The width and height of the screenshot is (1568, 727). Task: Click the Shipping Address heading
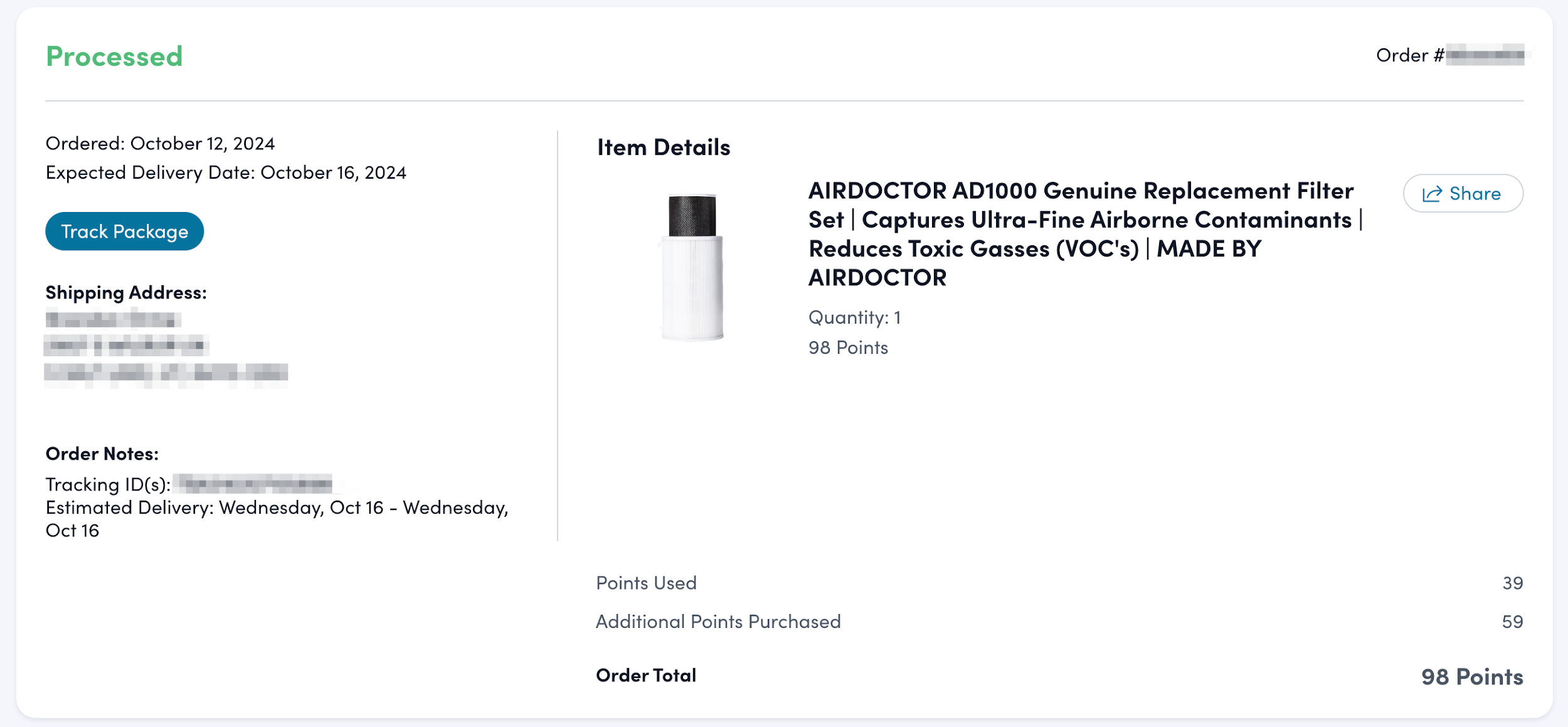pyautogui.click(x=126, y=292)
